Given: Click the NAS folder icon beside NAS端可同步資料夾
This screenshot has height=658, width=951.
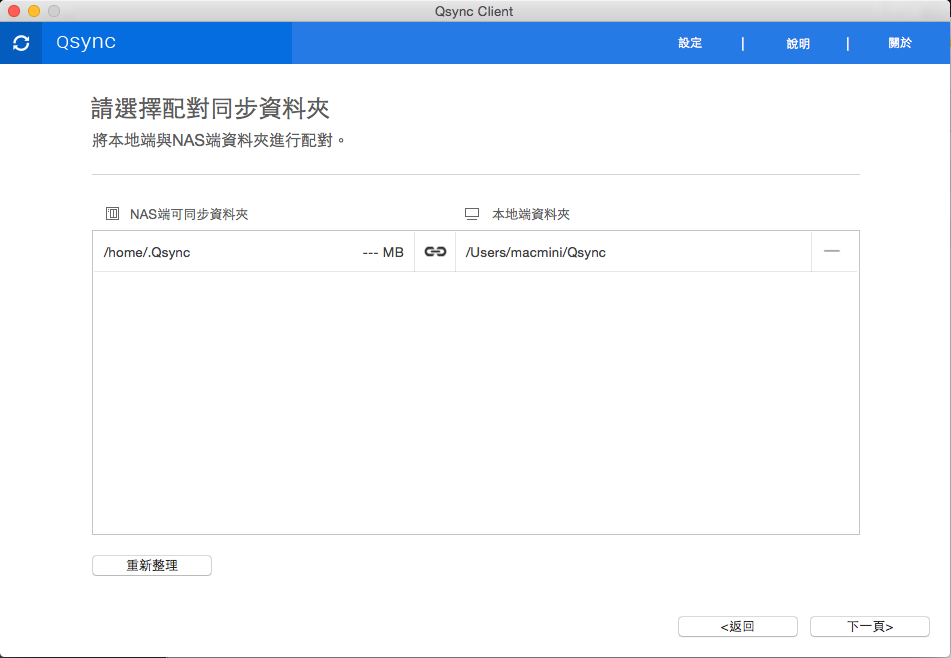Looking at the screenshot, I should pyautogui.click(x=112, y=213).
